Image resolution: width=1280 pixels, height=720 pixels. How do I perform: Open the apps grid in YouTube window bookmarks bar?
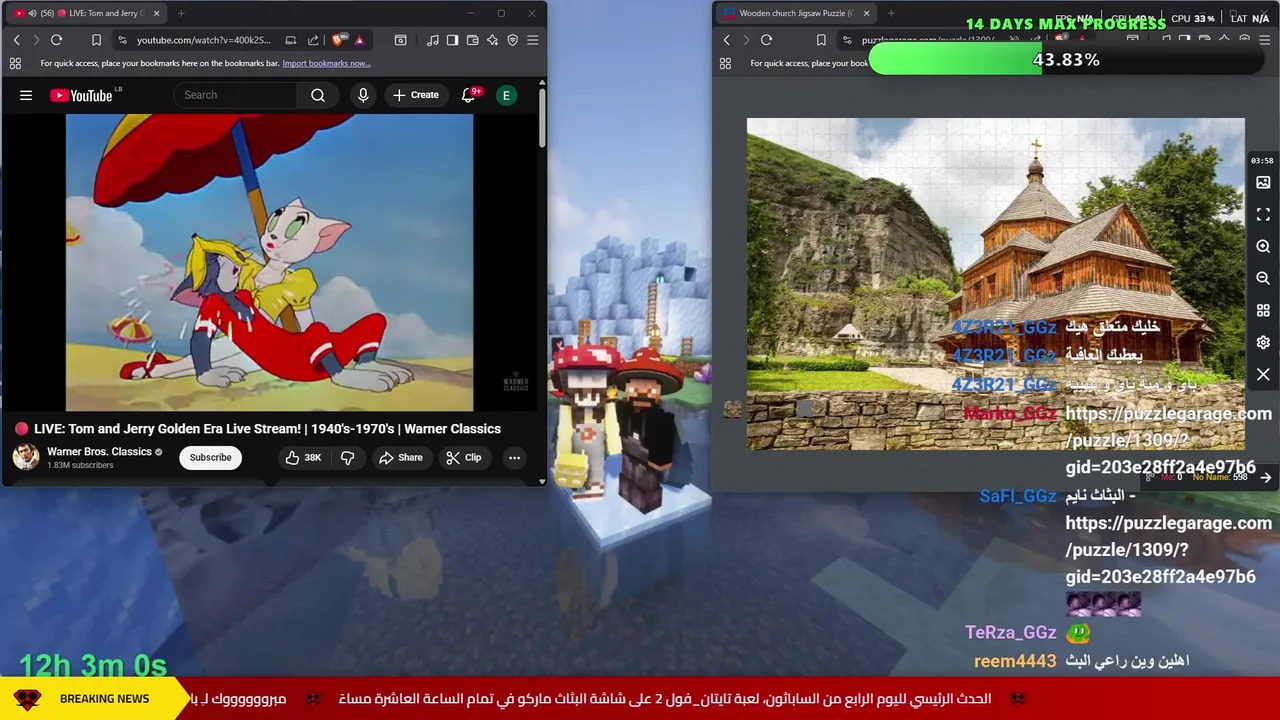[15, 63]
